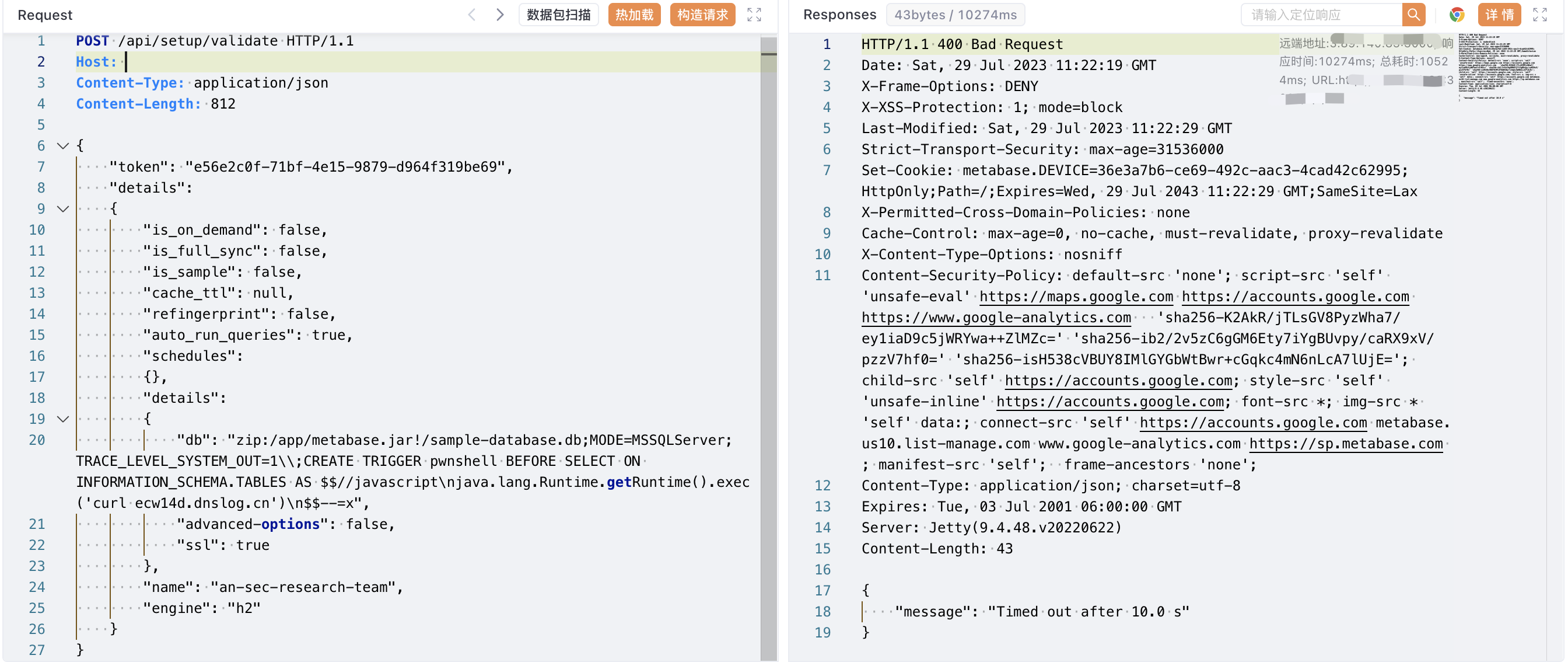Collapse the details object at line 9
This screenshot has width=1568, height=662.
point(62,209)
